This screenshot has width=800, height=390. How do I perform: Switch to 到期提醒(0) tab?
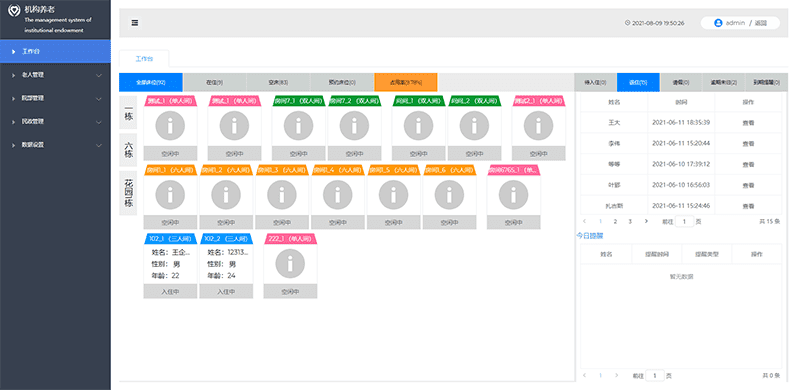coord(766,82)
